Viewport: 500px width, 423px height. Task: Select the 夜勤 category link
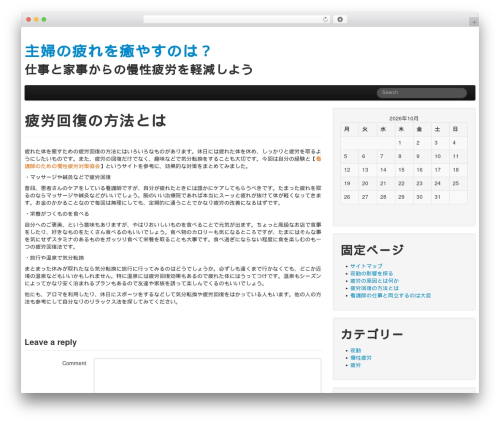(x=355, y=350)
